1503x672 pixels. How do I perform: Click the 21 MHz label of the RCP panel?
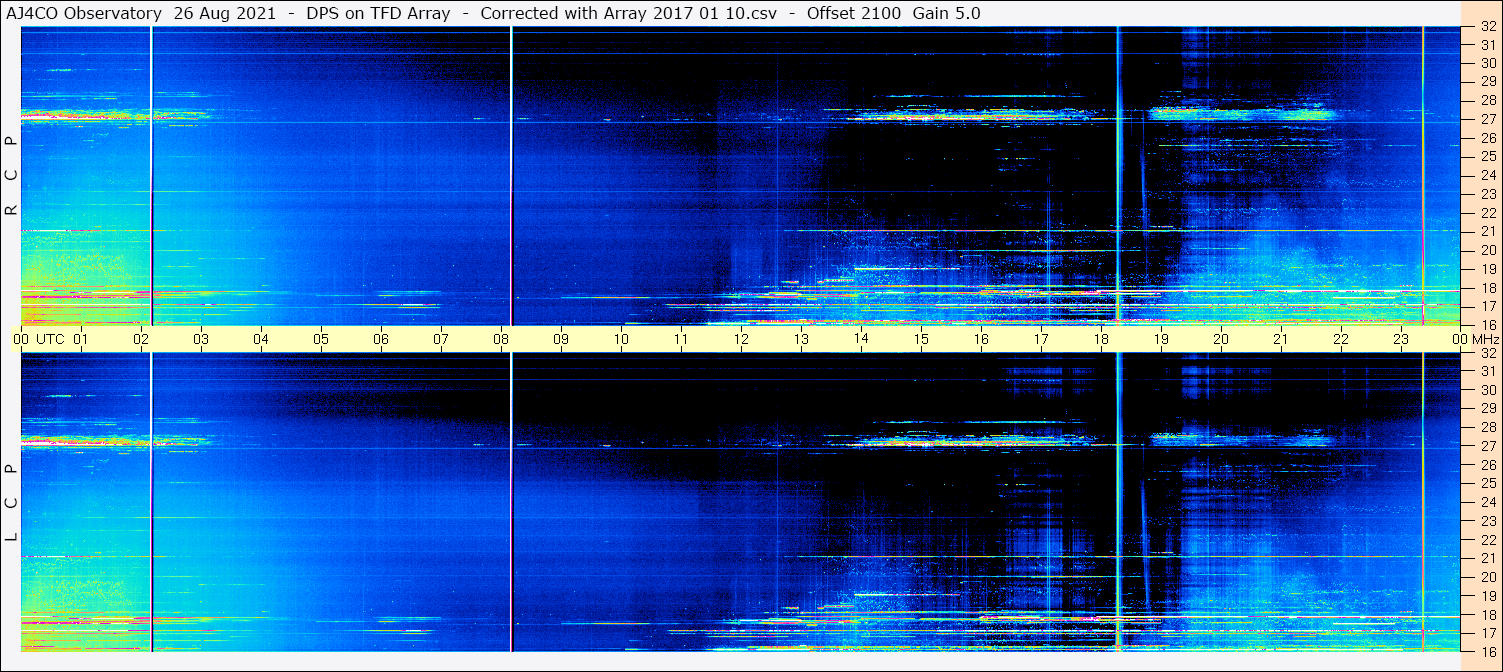(x=1487, y=231)
